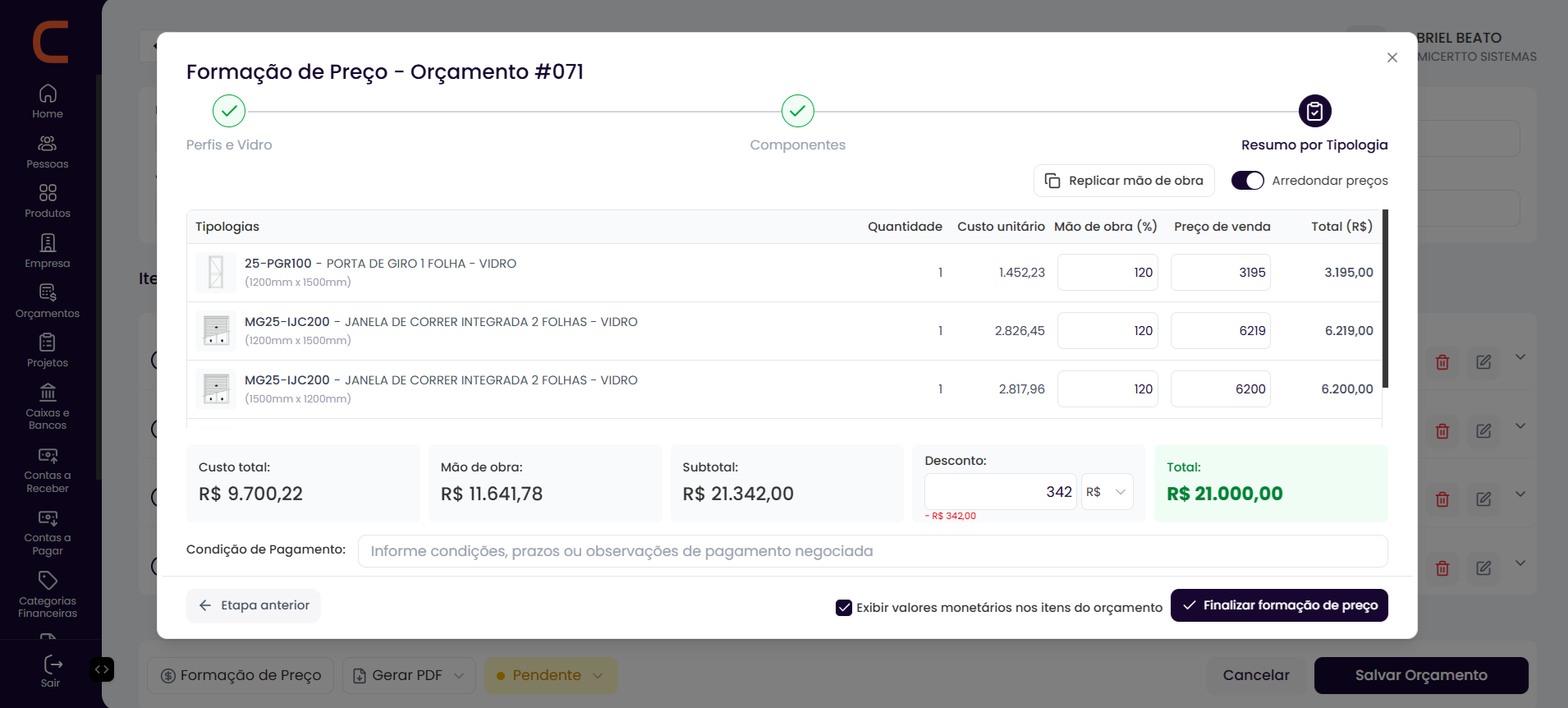Viewport: 1568px width, 708px height.
Task: Expand third background item chevron
Action: click(1520, 494)
